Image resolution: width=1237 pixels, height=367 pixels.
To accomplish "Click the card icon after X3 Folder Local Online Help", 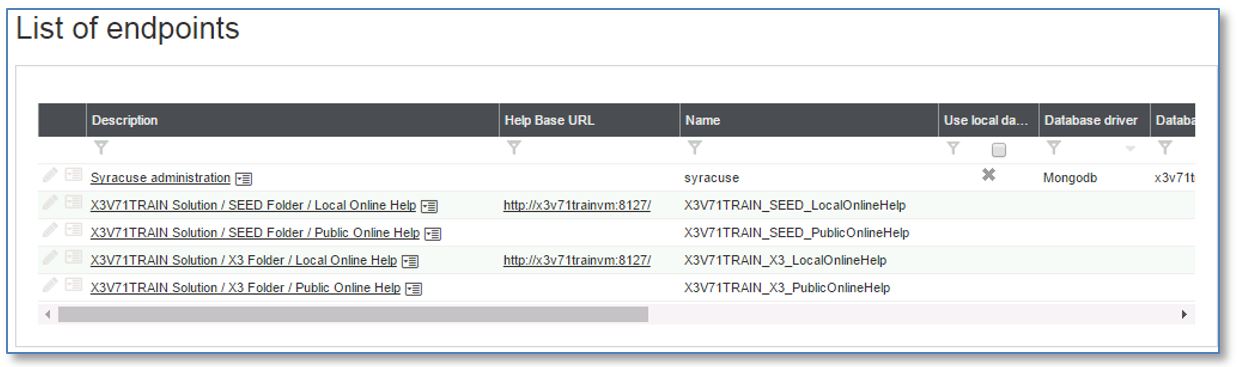I will pos(411,261).
